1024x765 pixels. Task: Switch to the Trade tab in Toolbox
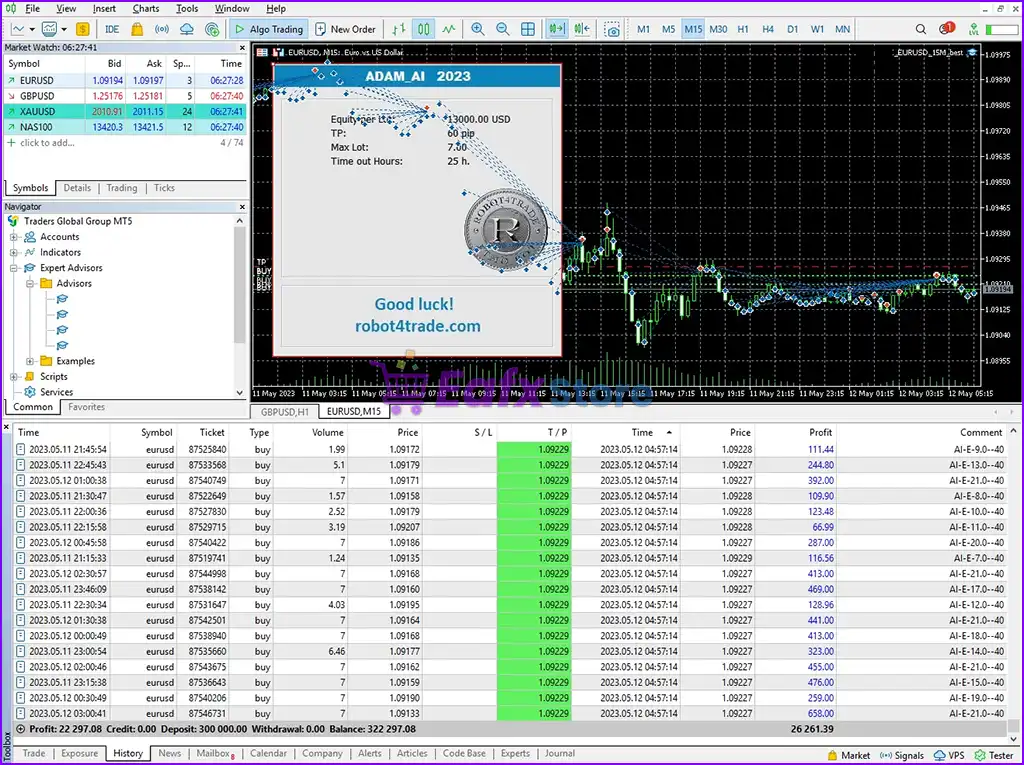tap(34, 753)
